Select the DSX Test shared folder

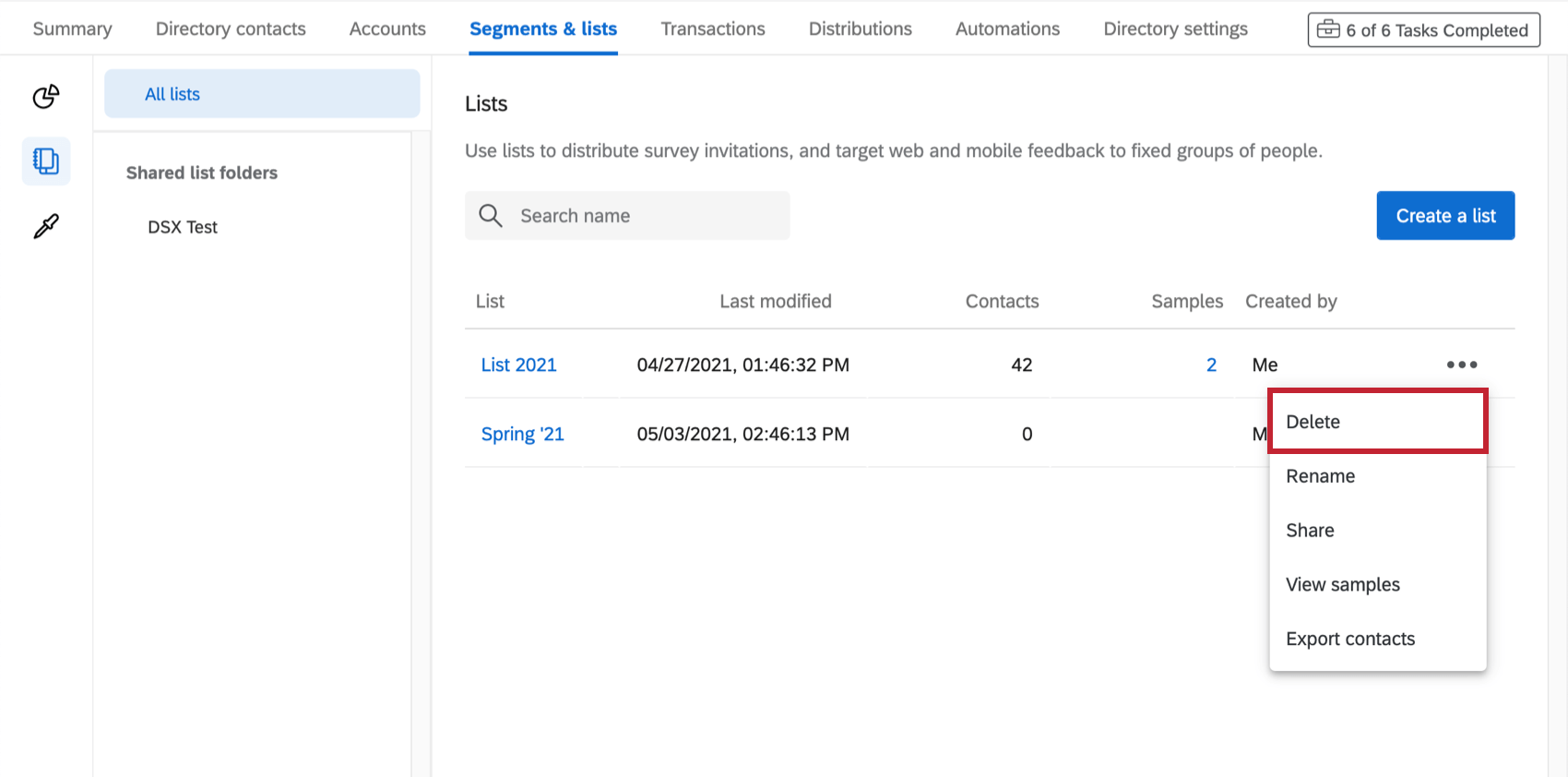point(183,227)
